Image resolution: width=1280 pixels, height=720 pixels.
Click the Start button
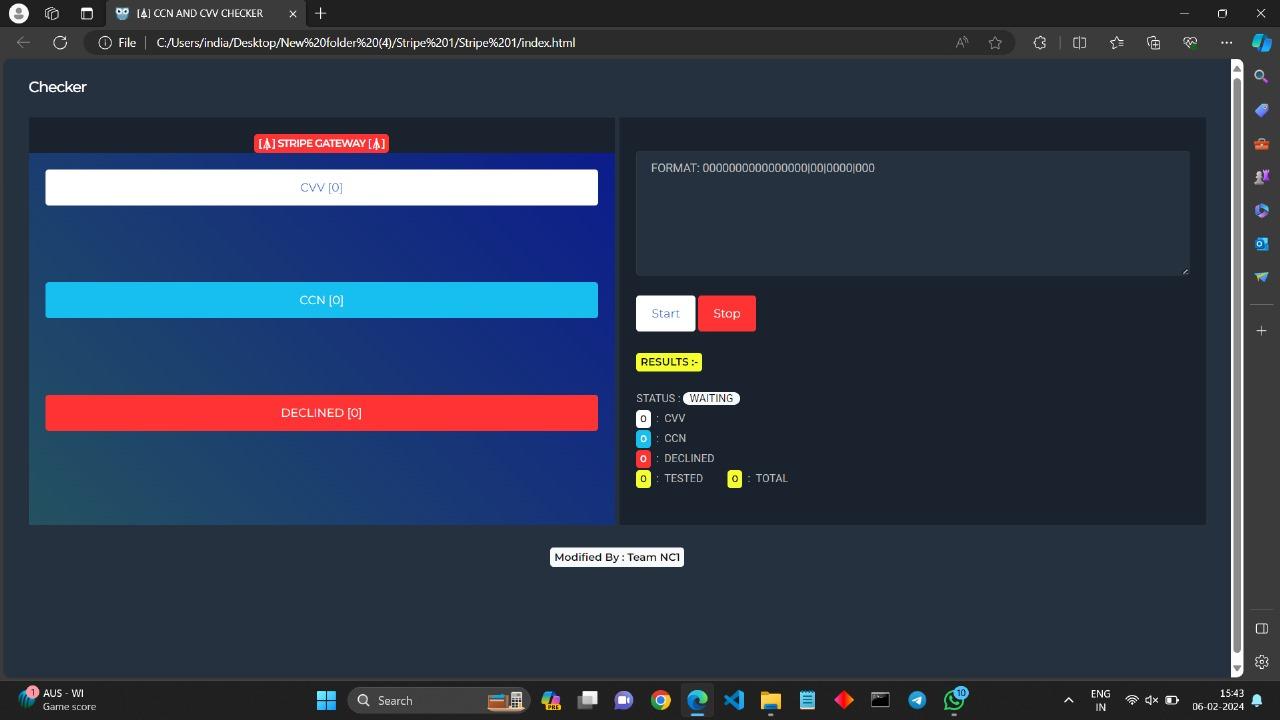tap(665, 313)
